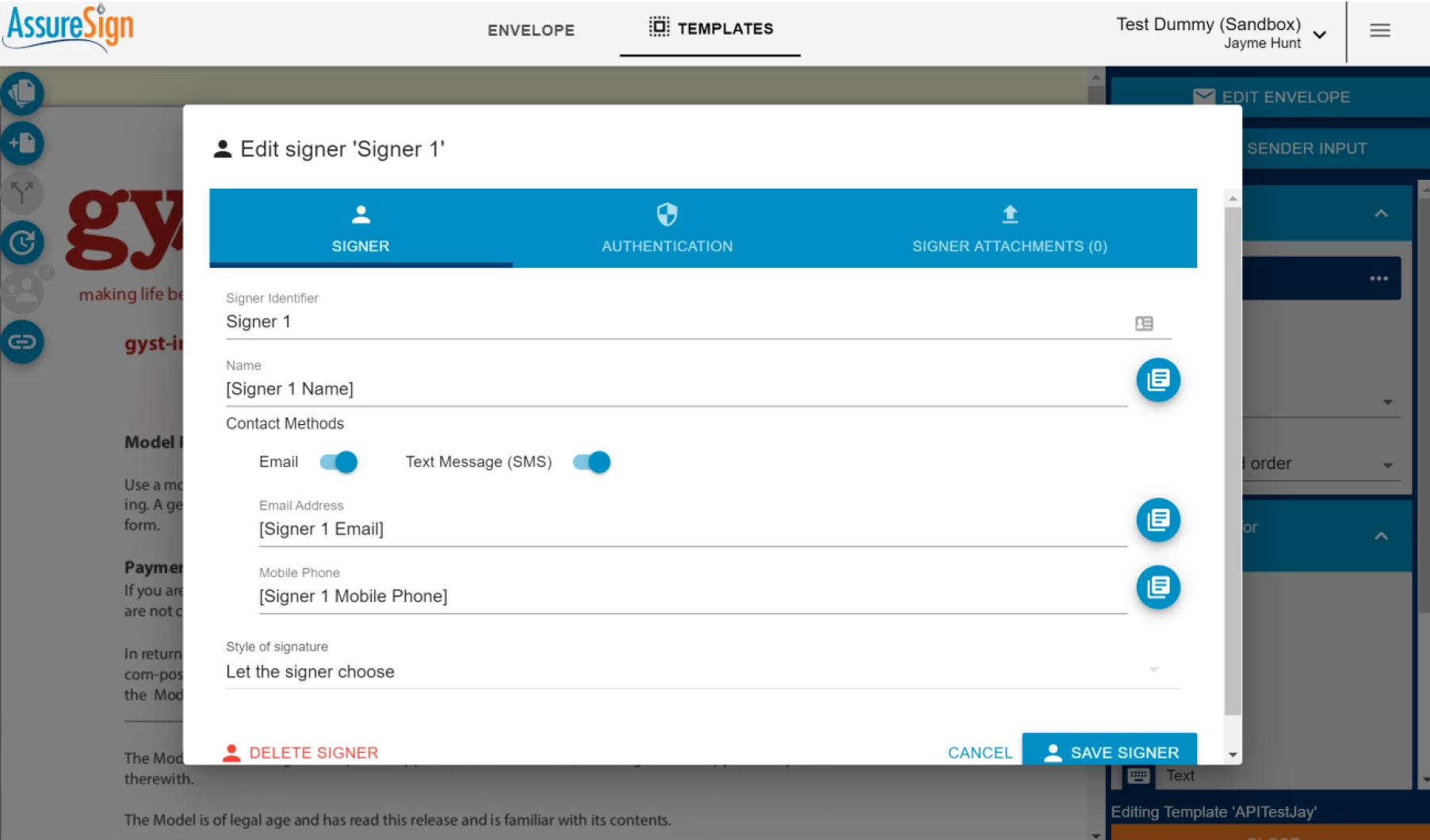Screen dimensions: 1430x840
Task: Go to the TEMPLATES navigation tab
Action: coord(710,29)
